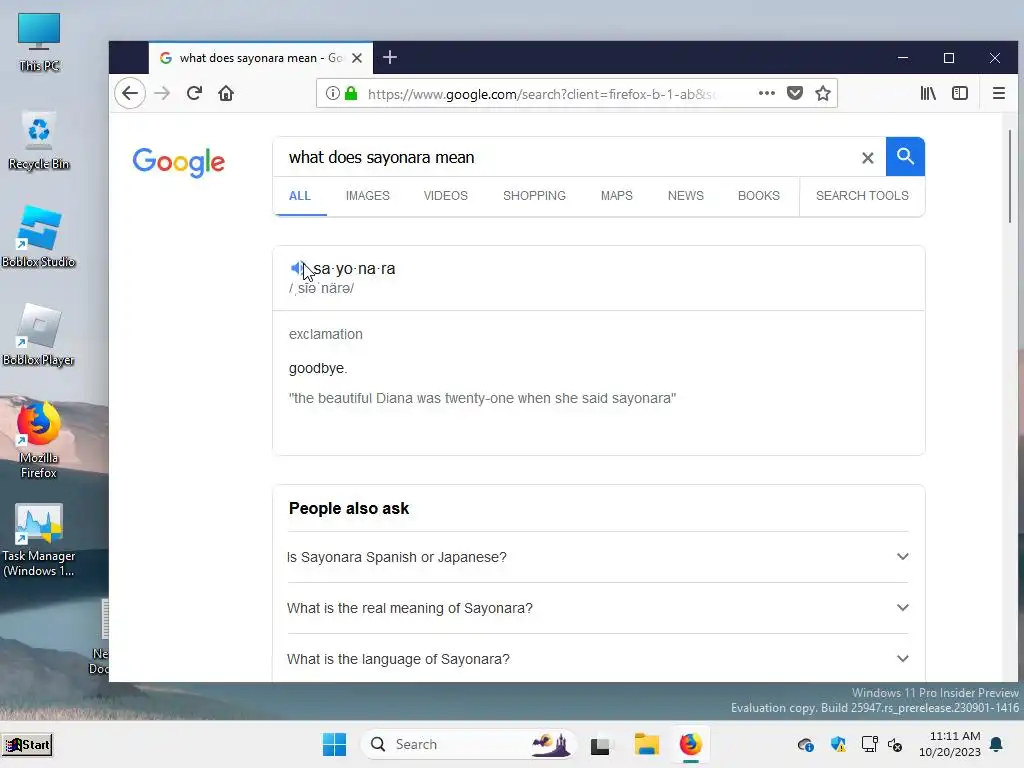This screenshot has width=1024, height=768.
Task: Switch to the MAPS tab
Action: (616, 196)
